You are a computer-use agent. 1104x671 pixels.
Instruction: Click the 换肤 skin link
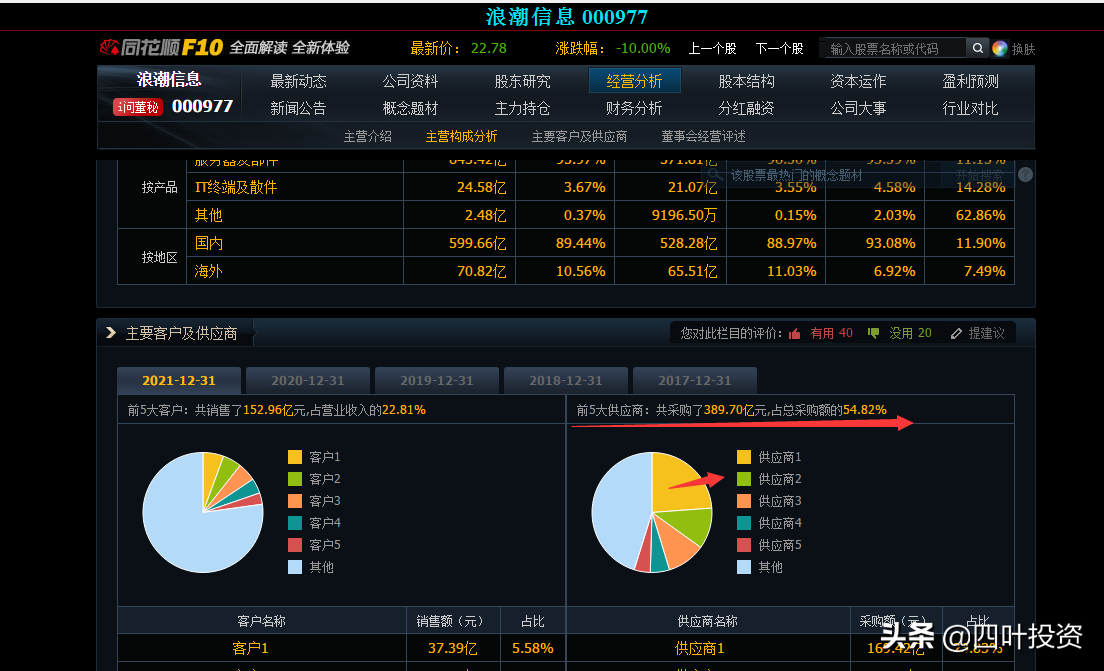(1023, 49)
